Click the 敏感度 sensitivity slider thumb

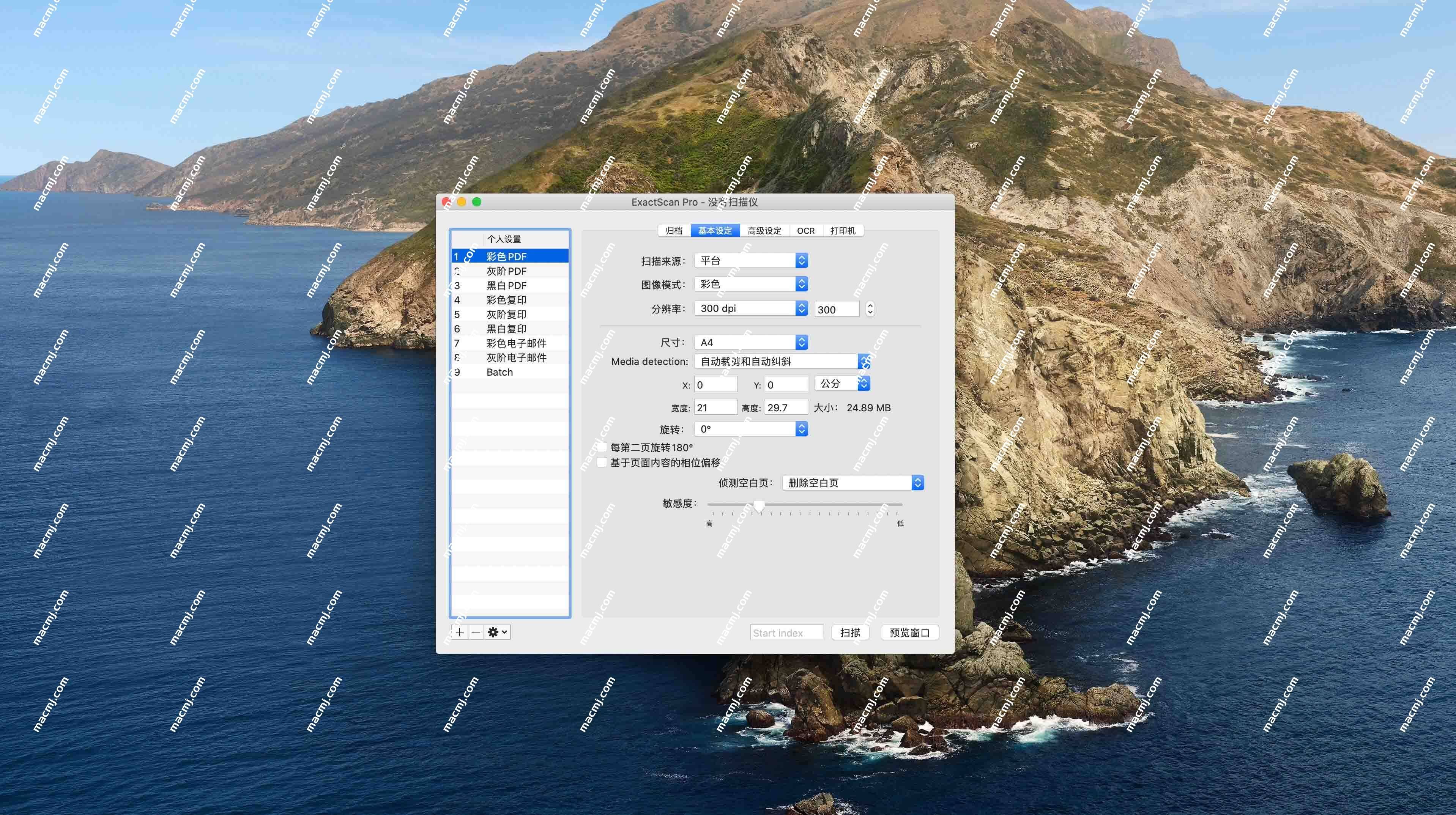759,506
